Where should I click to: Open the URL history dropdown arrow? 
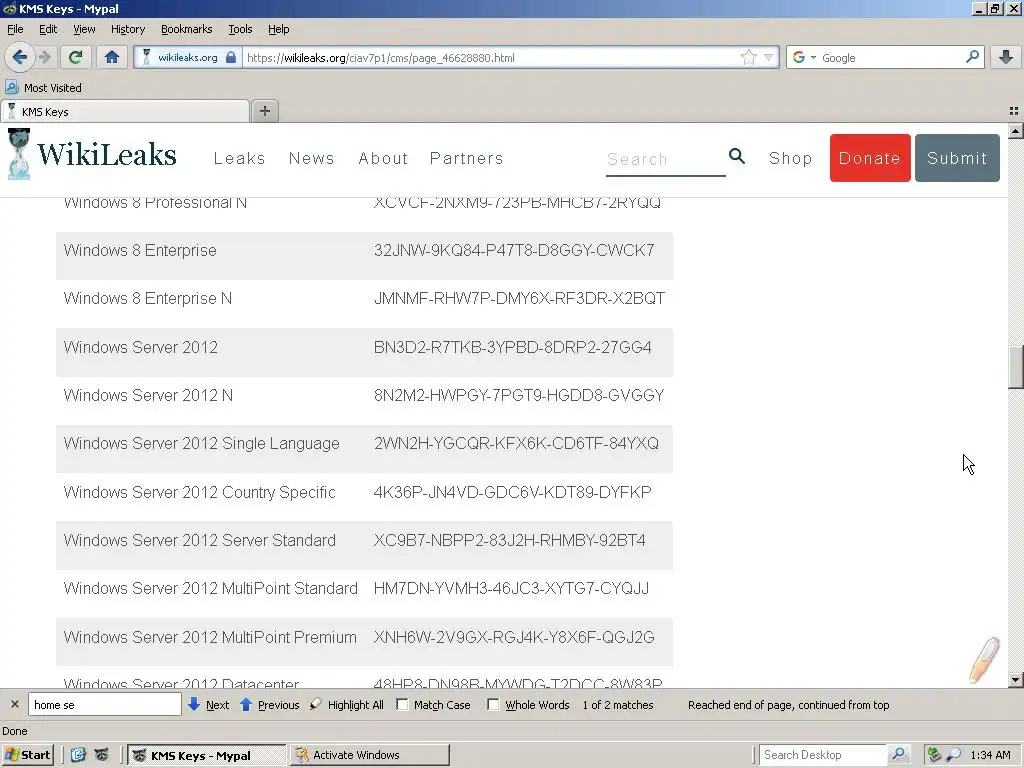(769, 57)
